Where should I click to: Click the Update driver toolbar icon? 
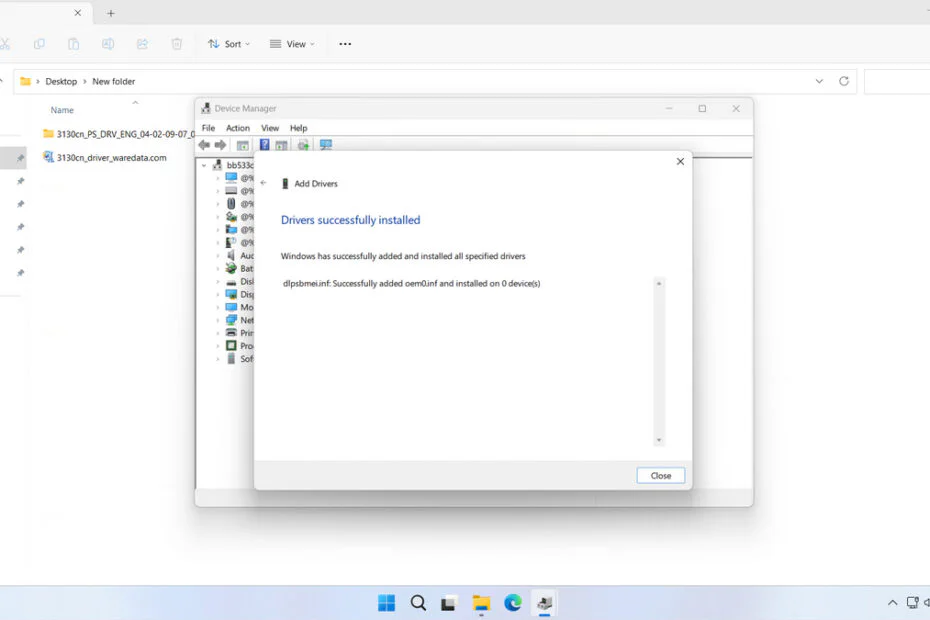click(303, 145)
